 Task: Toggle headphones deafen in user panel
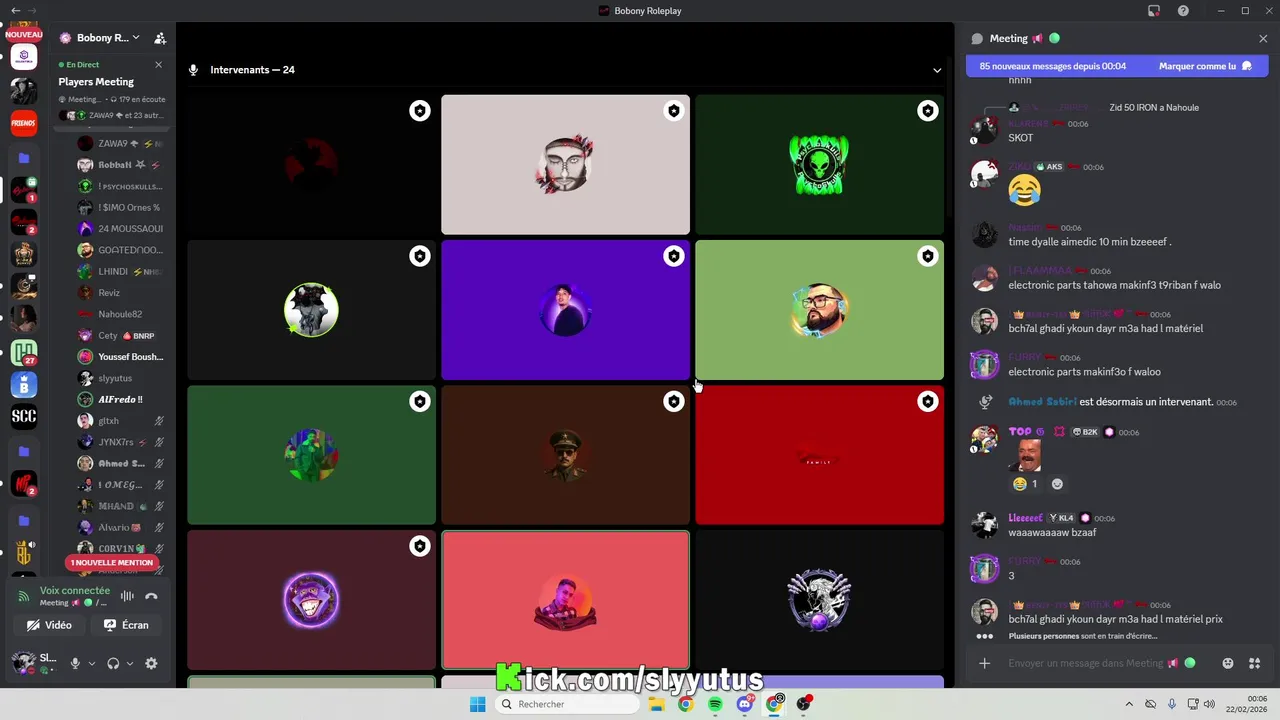pyautogui.click(x=113, y=663)
